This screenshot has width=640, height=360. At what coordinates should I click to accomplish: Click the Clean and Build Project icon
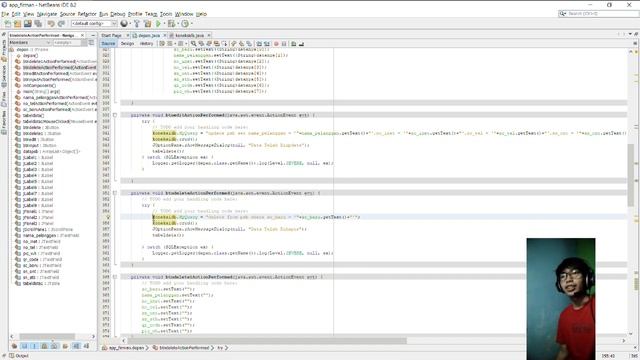(x=147, y=24)
